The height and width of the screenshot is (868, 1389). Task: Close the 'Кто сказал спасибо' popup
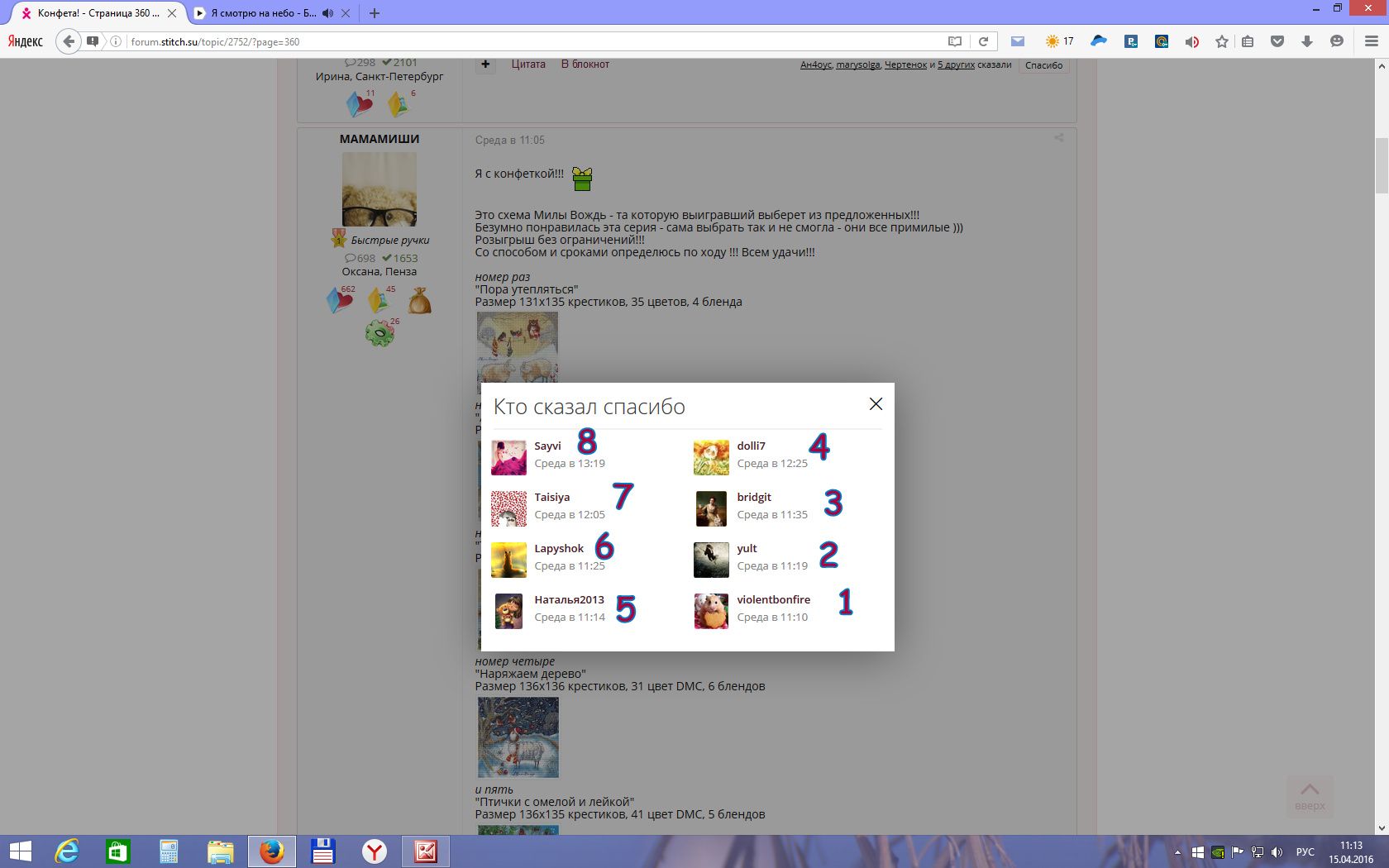[x=876, y=403]
